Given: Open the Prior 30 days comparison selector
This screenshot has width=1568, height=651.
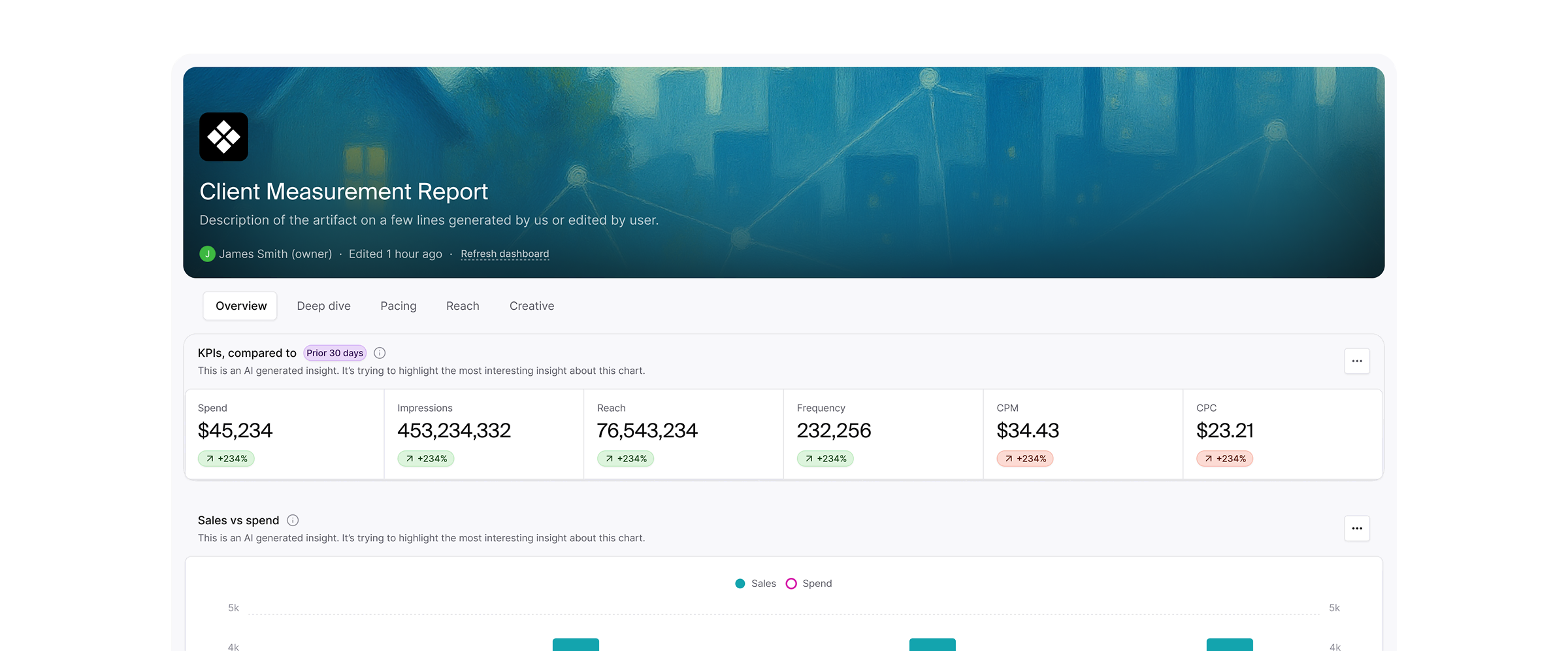Looking at the screenshot, I should [335, 353].
